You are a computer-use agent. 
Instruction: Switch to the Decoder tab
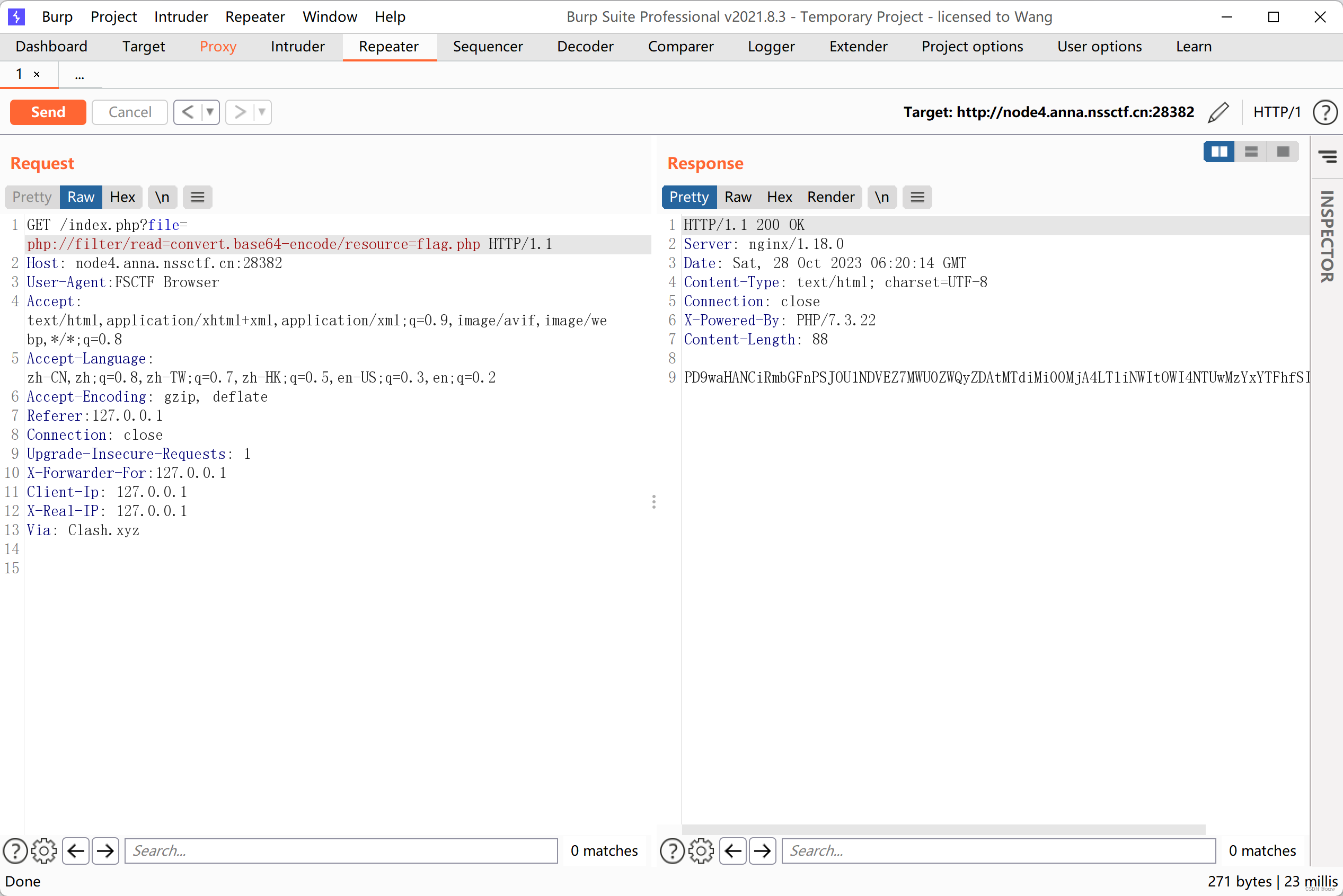[x=585, y=47]
